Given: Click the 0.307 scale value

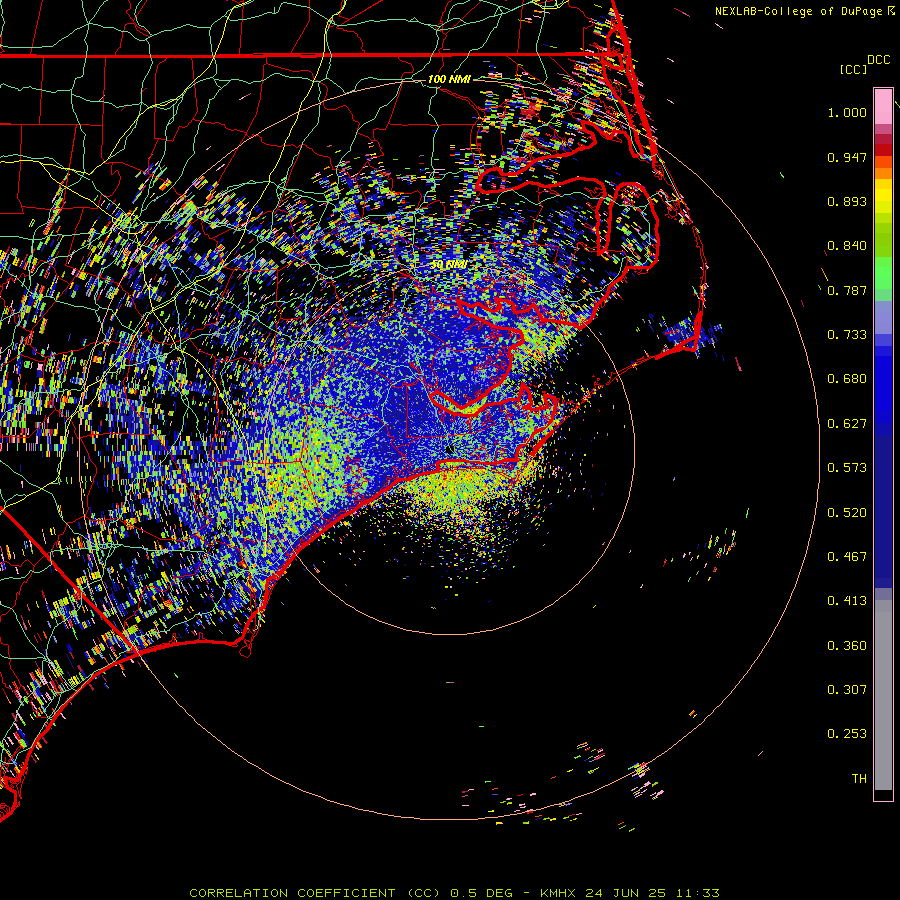Looking at the screenshot, I should (847, 690).
